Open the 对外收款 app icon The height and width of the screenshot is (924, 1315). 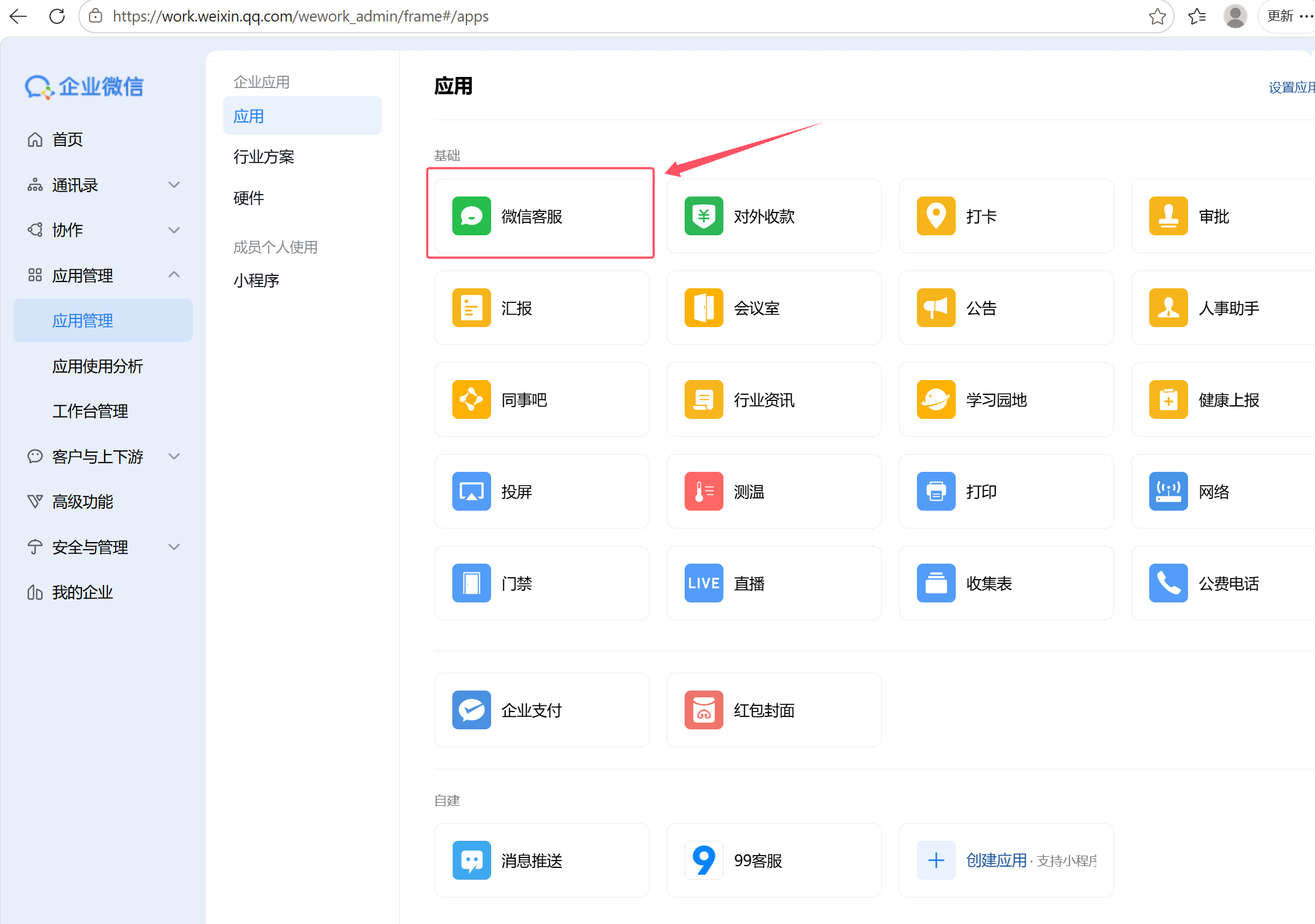(x=704, y=216)
